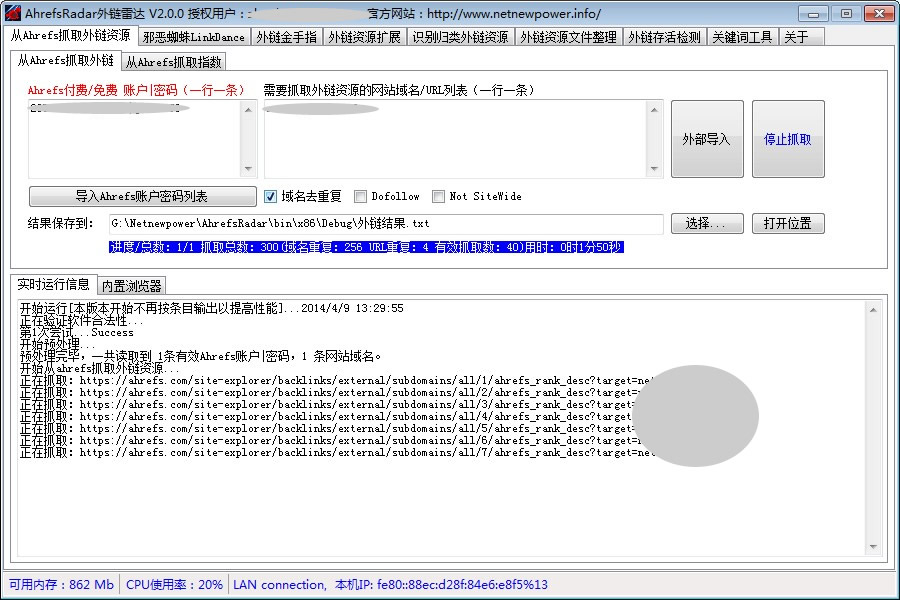Screen dimensions: 900x600
Task: Click the 正在抓取 log line with all/3/
Action: tap(327, 405)
